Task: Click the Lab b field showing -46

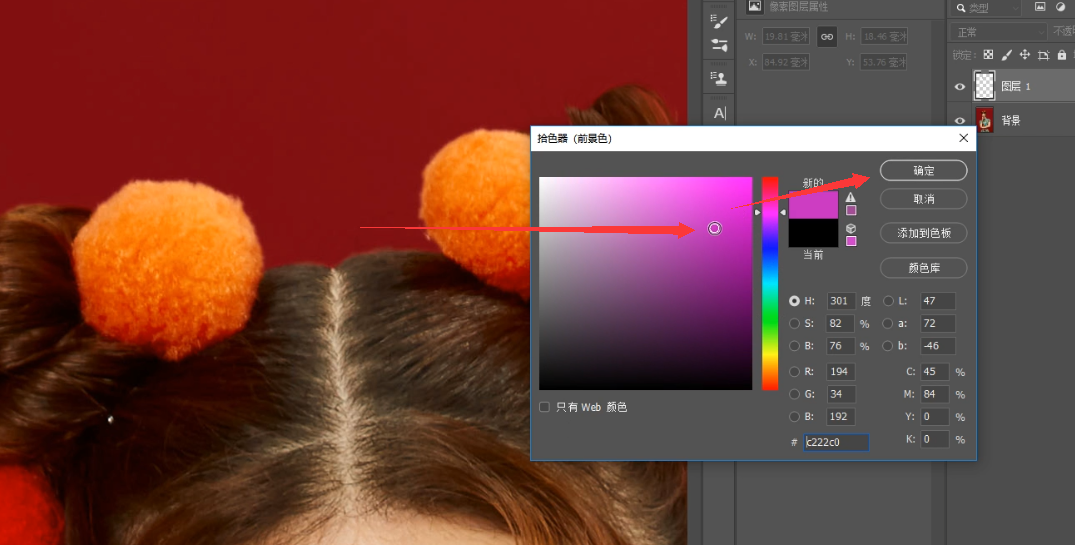Action: (937, 346)
